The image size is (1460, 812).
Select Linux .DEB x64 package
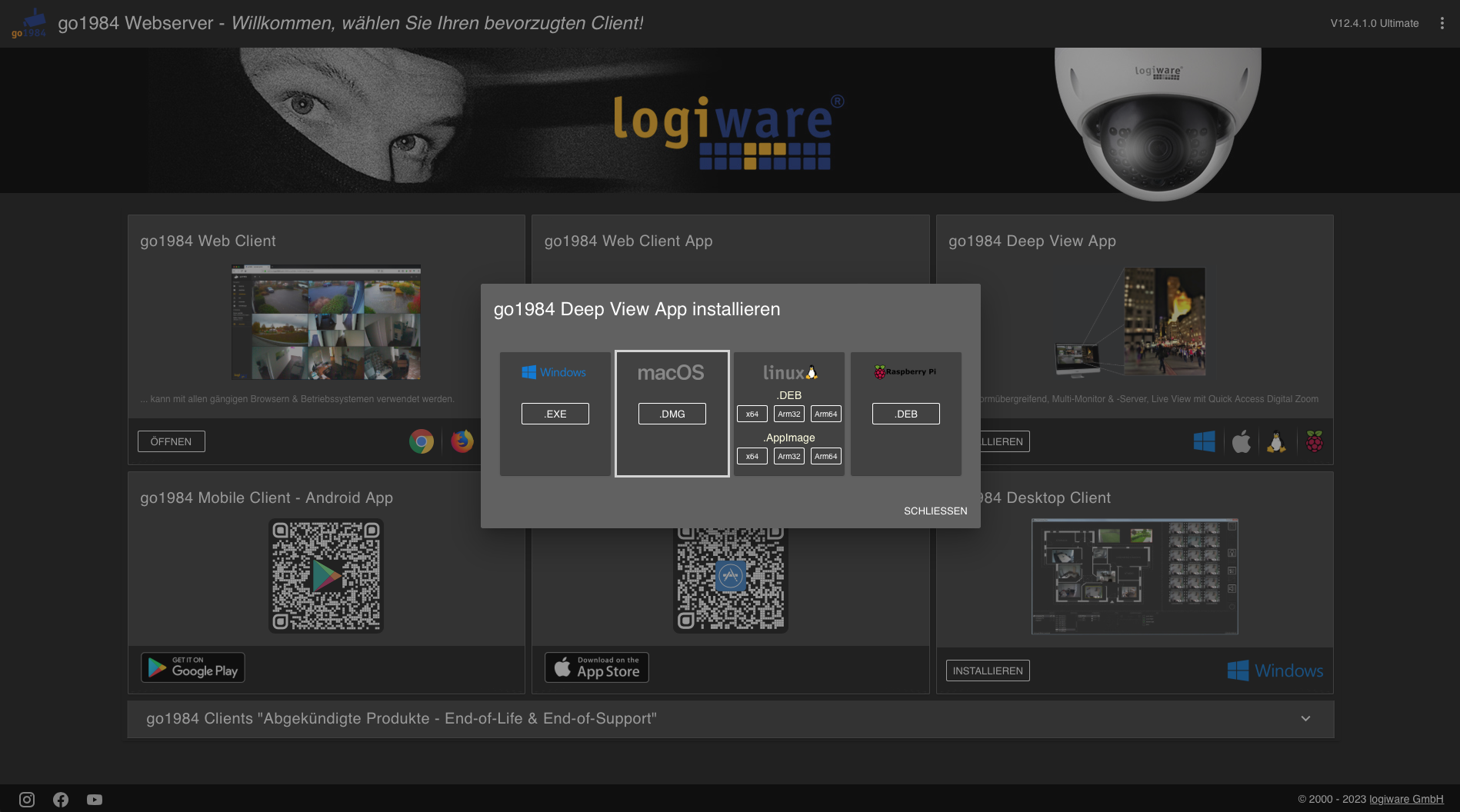(x=752, y=414)
